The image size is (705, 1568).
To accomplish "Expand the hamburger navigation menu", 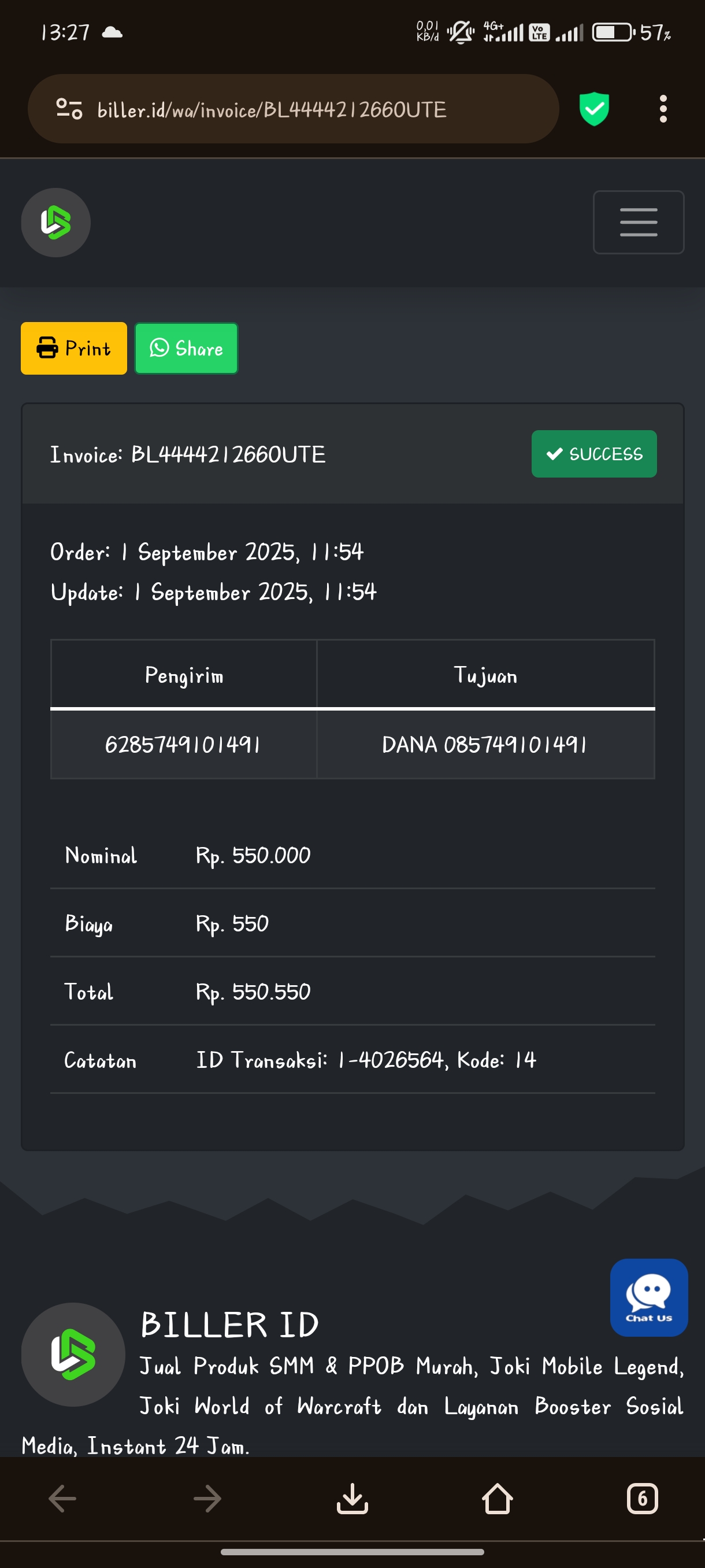I will (x=638, y=222).
